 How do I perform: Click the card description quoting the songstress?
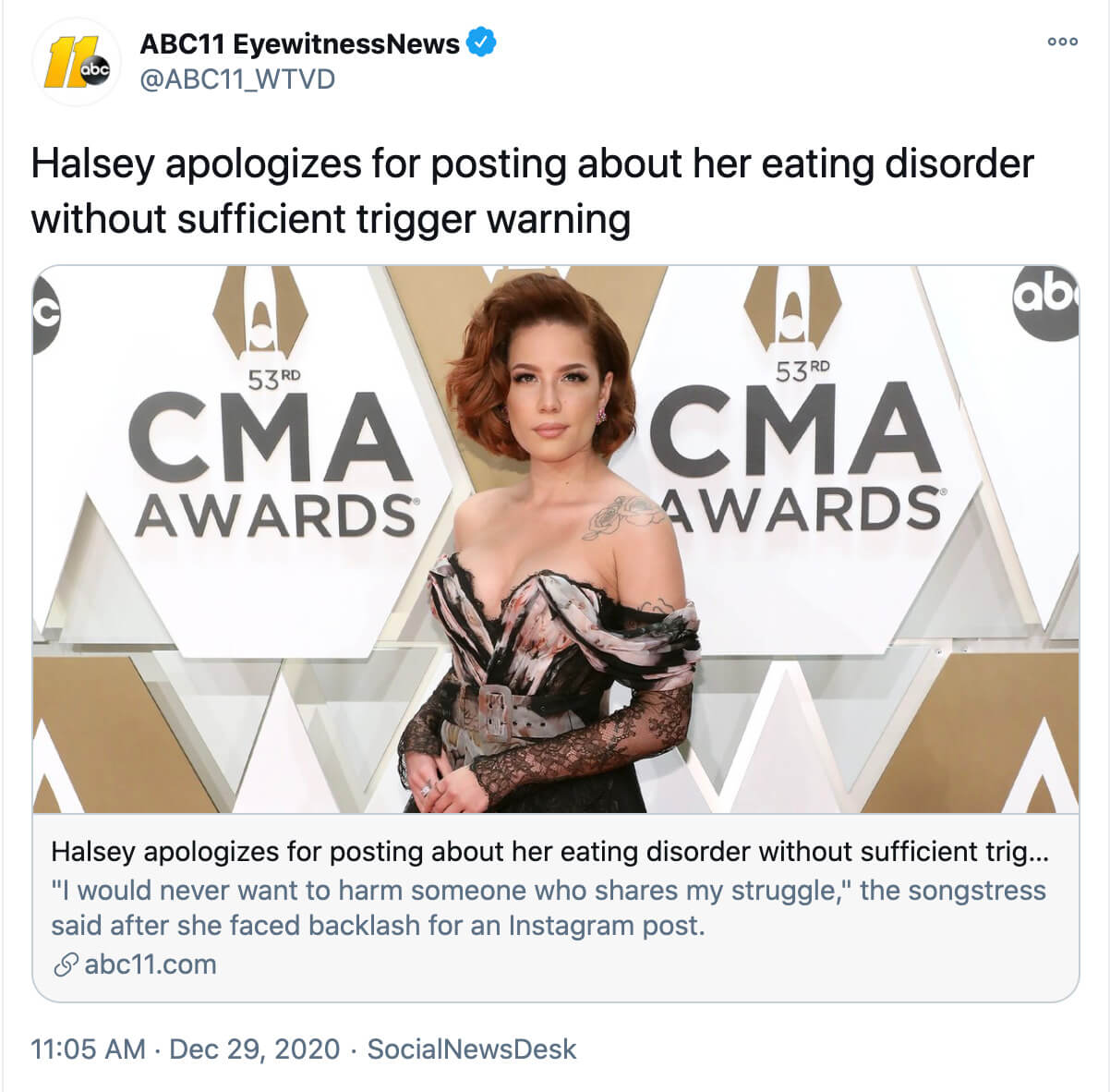click(548, 907)
